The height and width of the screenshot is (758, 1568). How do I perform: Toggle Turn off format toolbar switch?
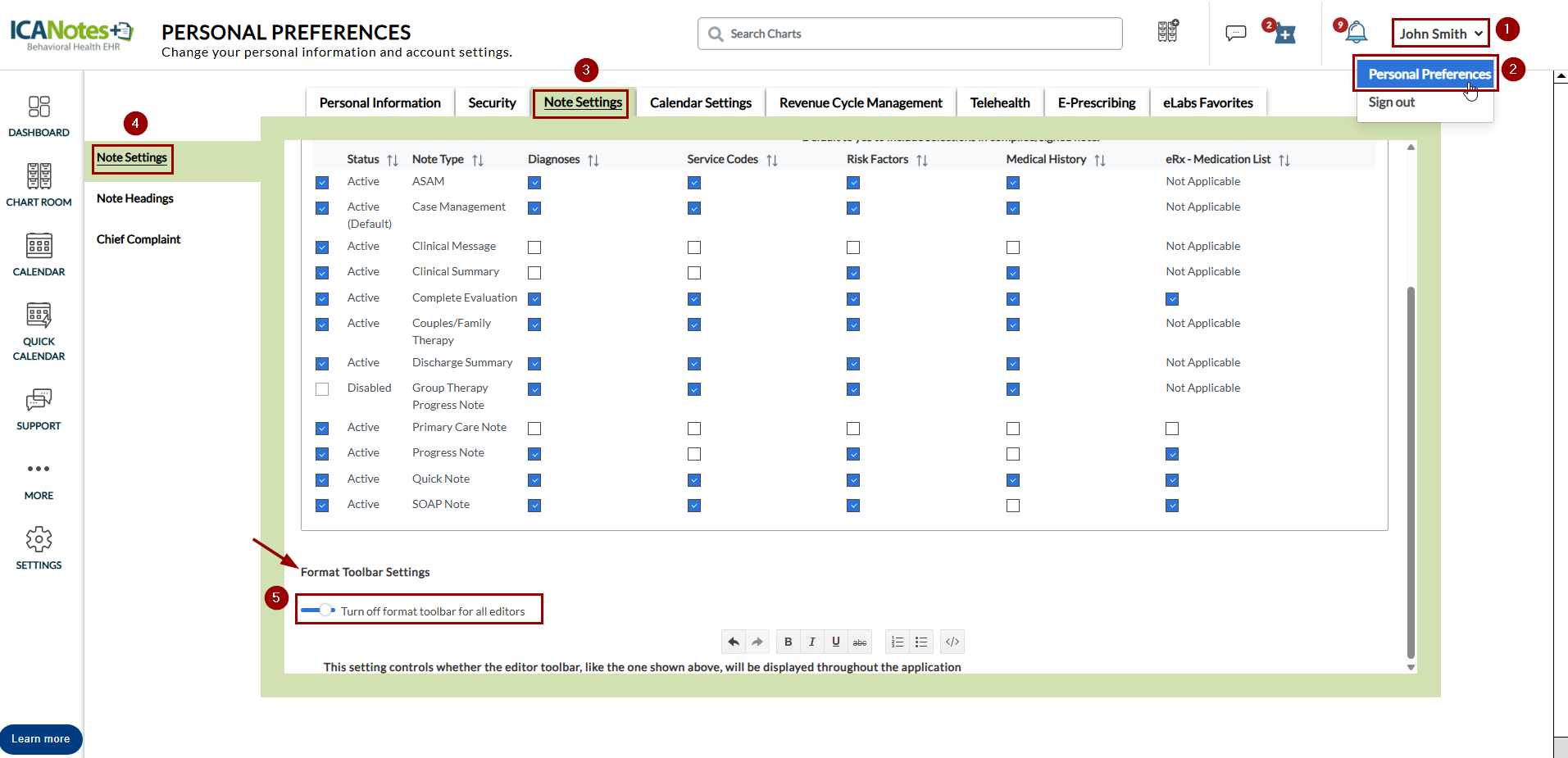pos(318,610)
